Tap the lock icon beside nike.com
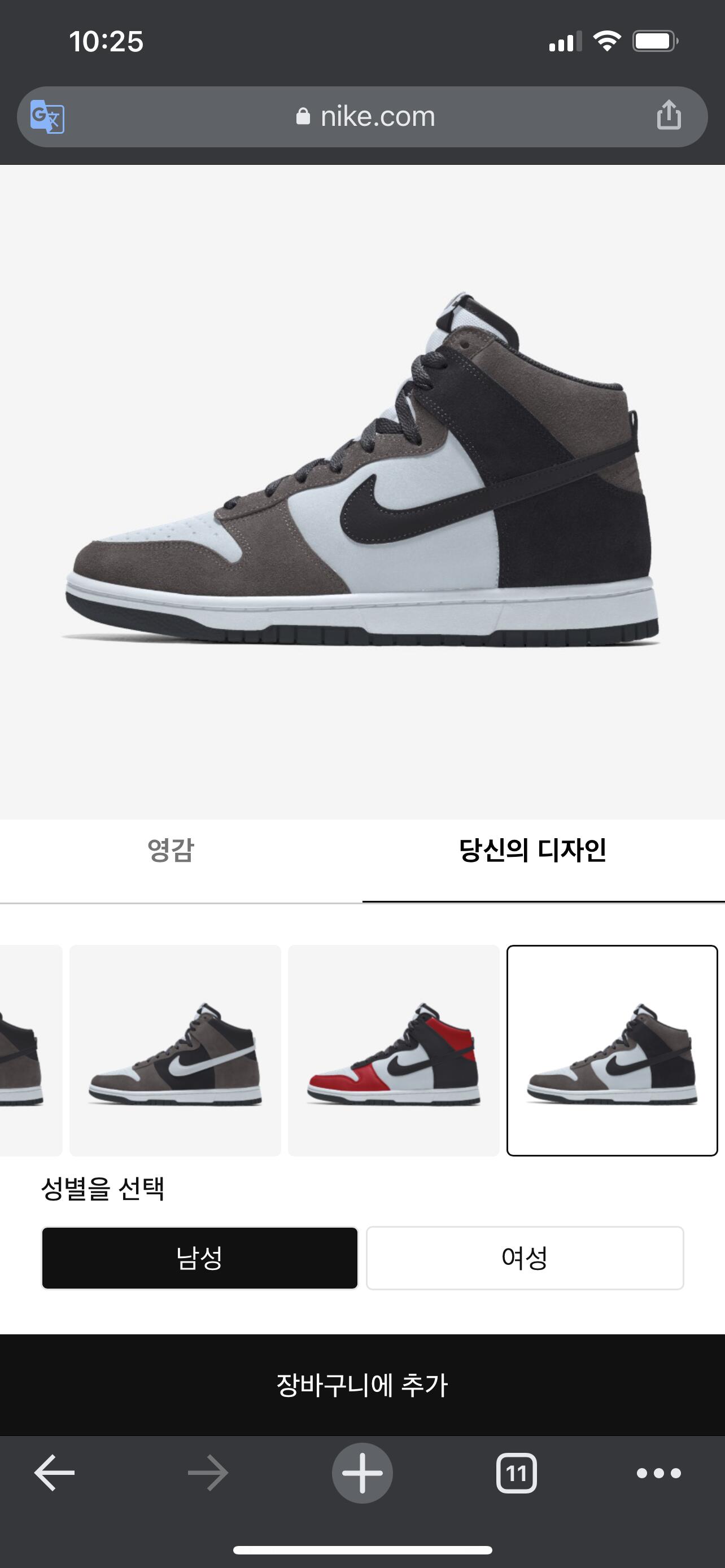 (x=303, y=116)
